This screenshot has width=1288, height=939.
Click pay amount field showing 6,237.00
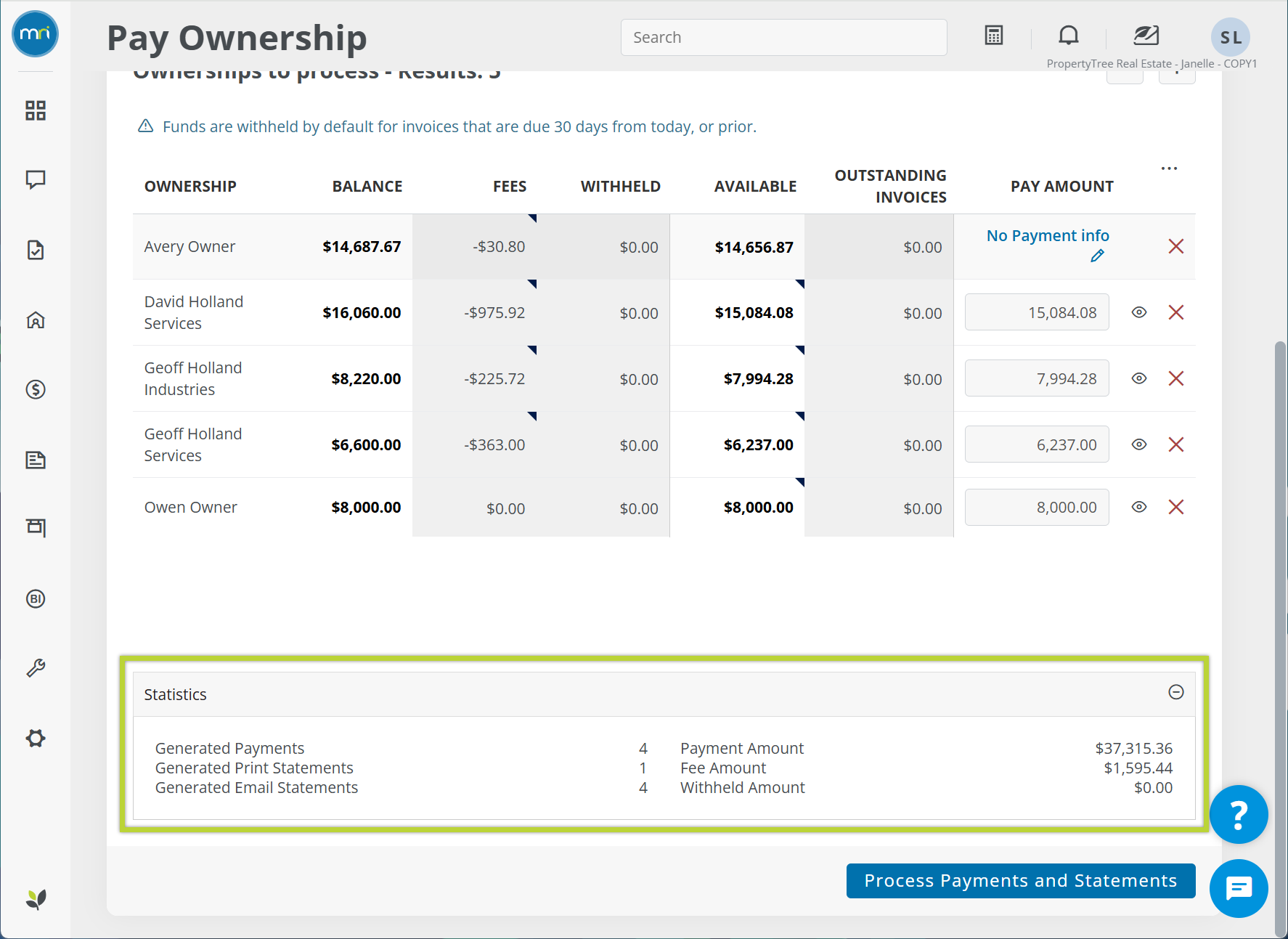[1037, 444]
